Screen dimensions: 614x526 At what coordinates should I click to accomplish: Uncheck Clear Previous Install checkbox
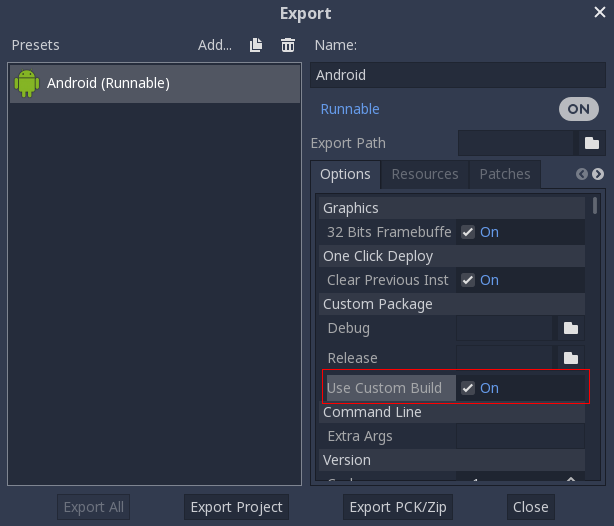(x=468, y=280)
